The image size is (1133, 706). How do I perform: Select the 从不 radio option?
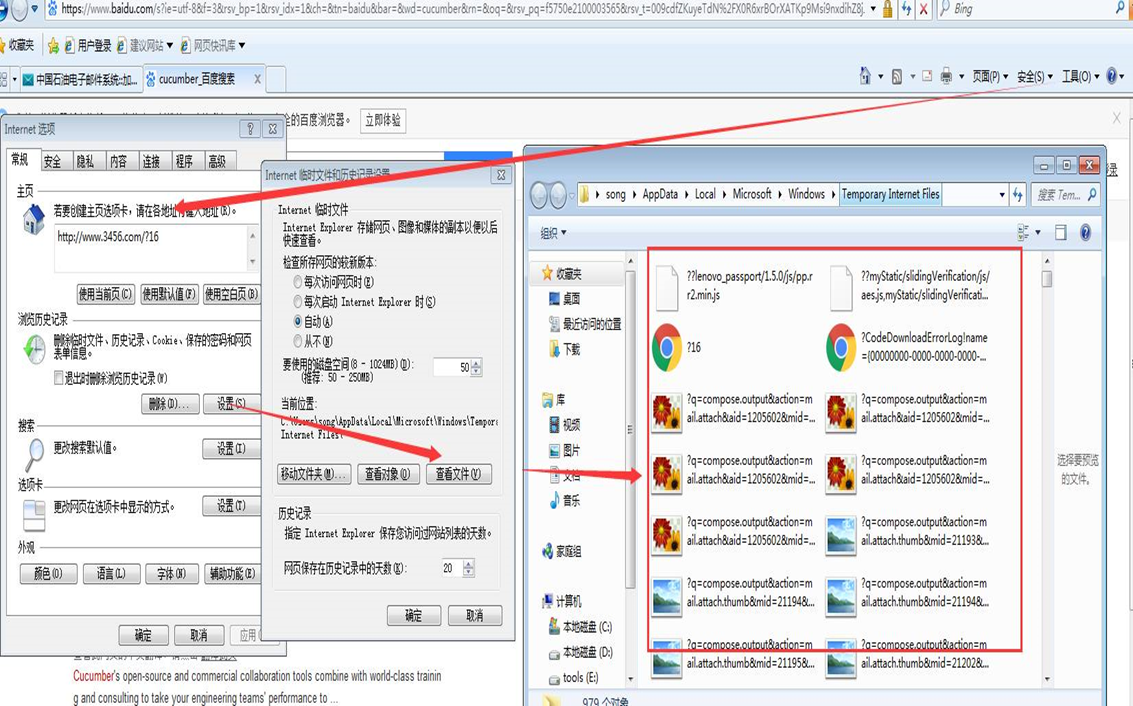[297, 340]
